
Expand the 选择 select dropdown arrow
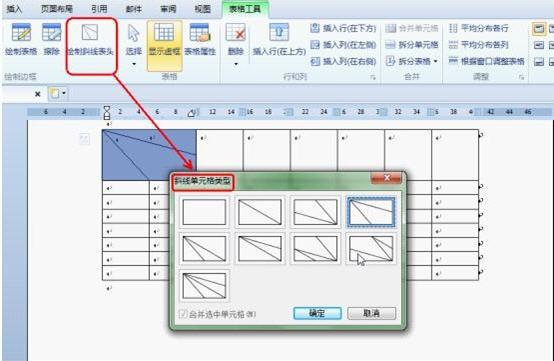coord(134,64)
